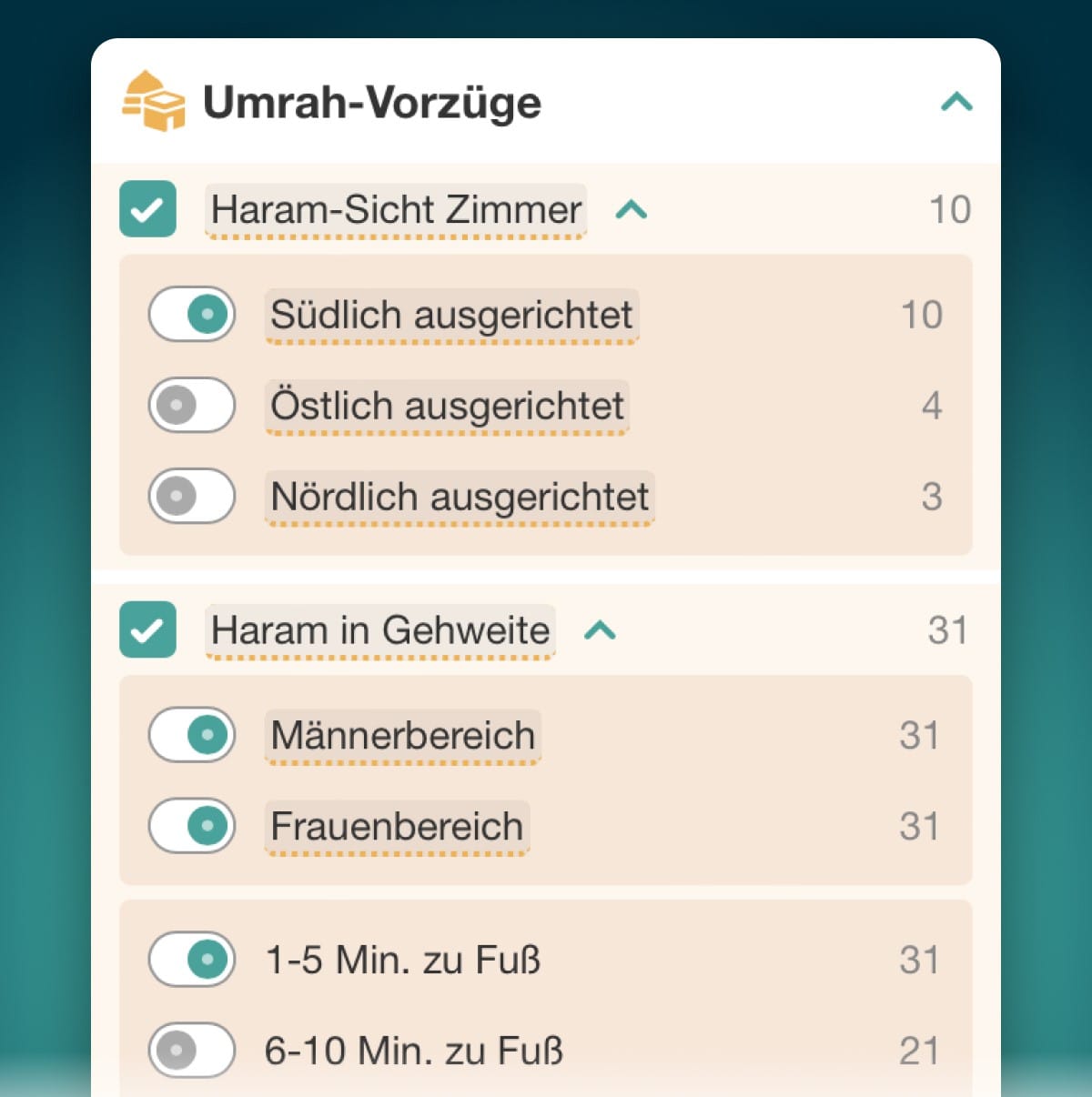Enable the 6-10 Min. zu Fuß toggle

coord(192,1050)
